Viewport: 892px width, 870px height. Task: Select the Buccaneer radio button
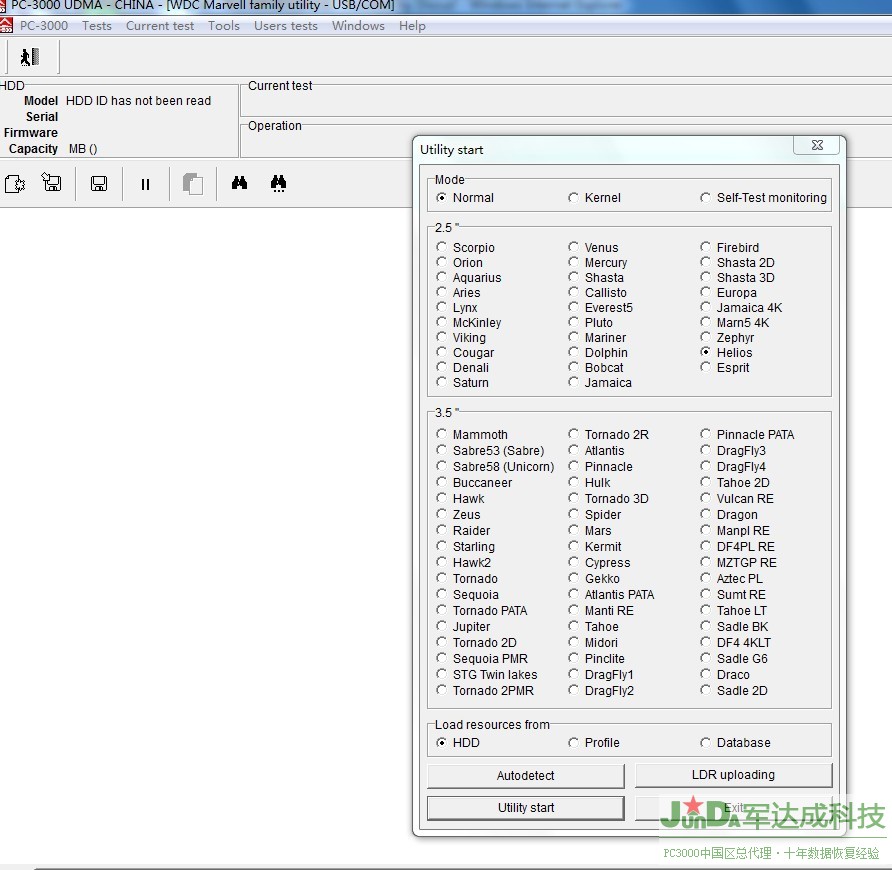coord(441,482)
